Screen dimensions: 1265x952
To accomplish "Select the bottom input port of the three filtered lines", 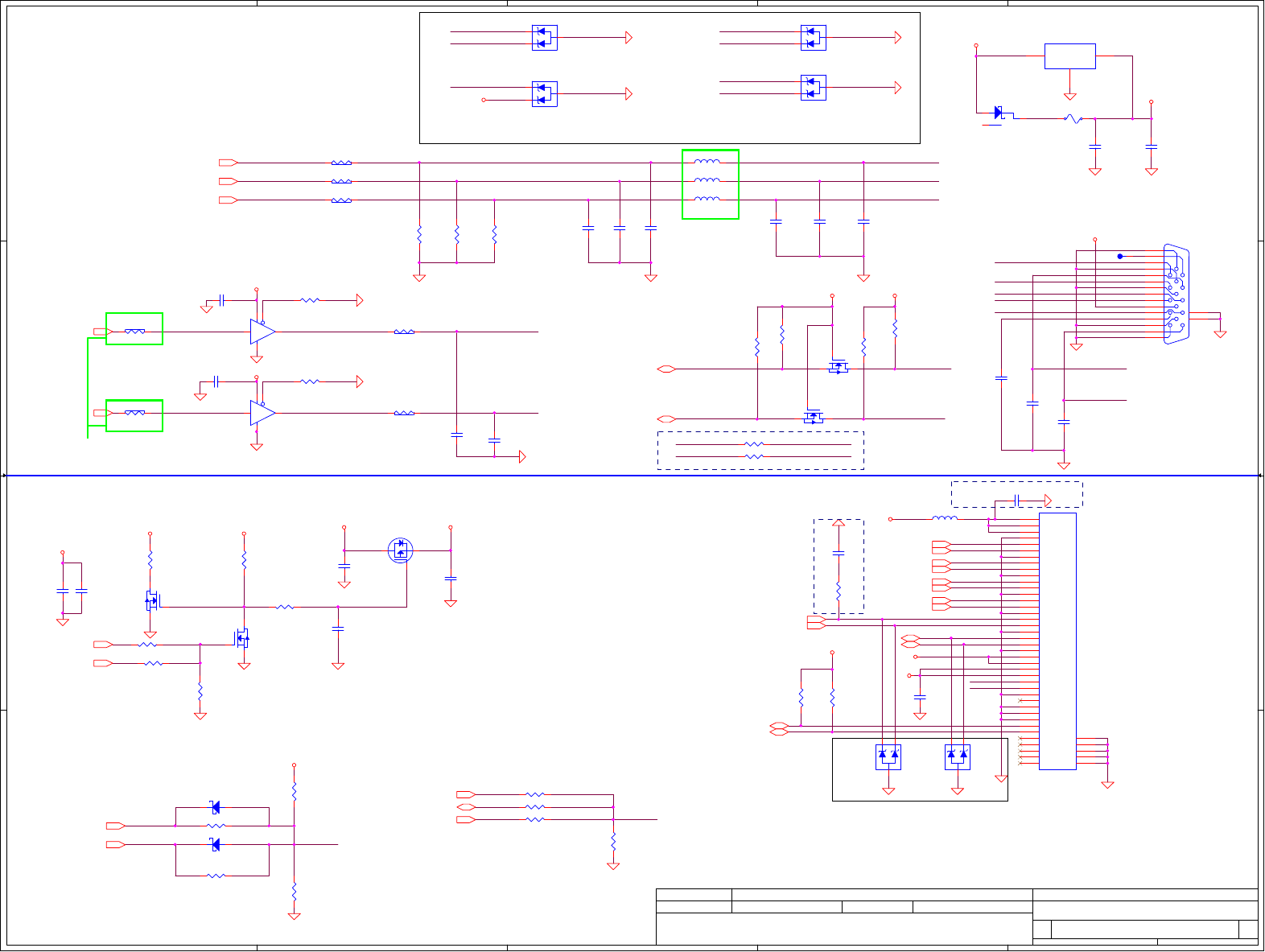I will [229, 200].
